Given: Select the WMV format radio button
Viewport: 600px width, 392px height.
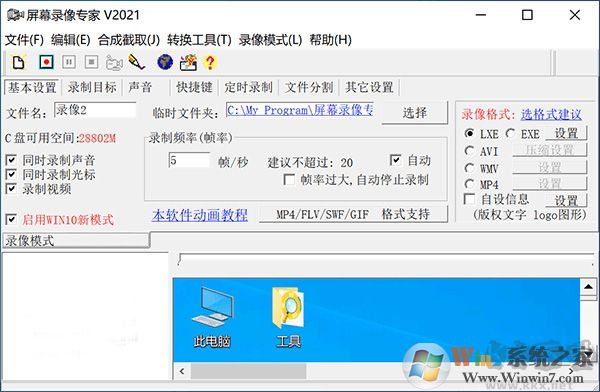Looking at the screenshot, I should (469, 168).
